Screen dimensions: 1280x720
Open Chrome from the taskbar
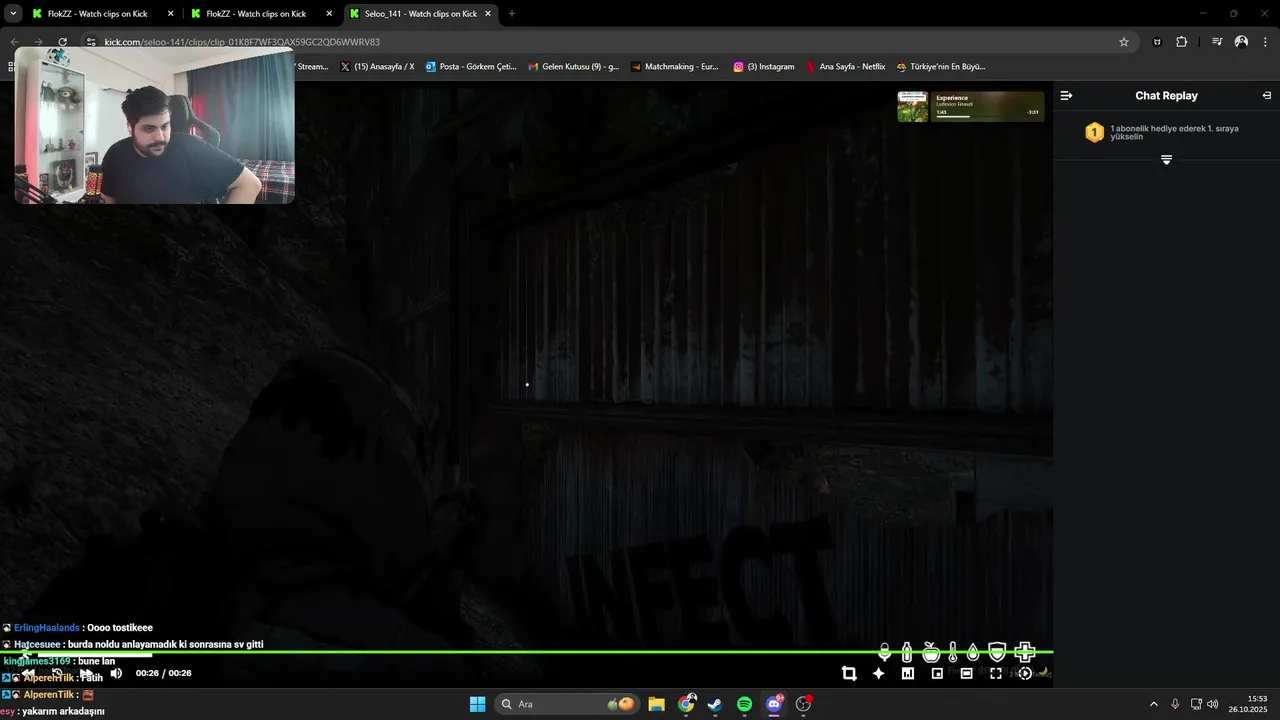pyautogui.click(x=686, y=704)
